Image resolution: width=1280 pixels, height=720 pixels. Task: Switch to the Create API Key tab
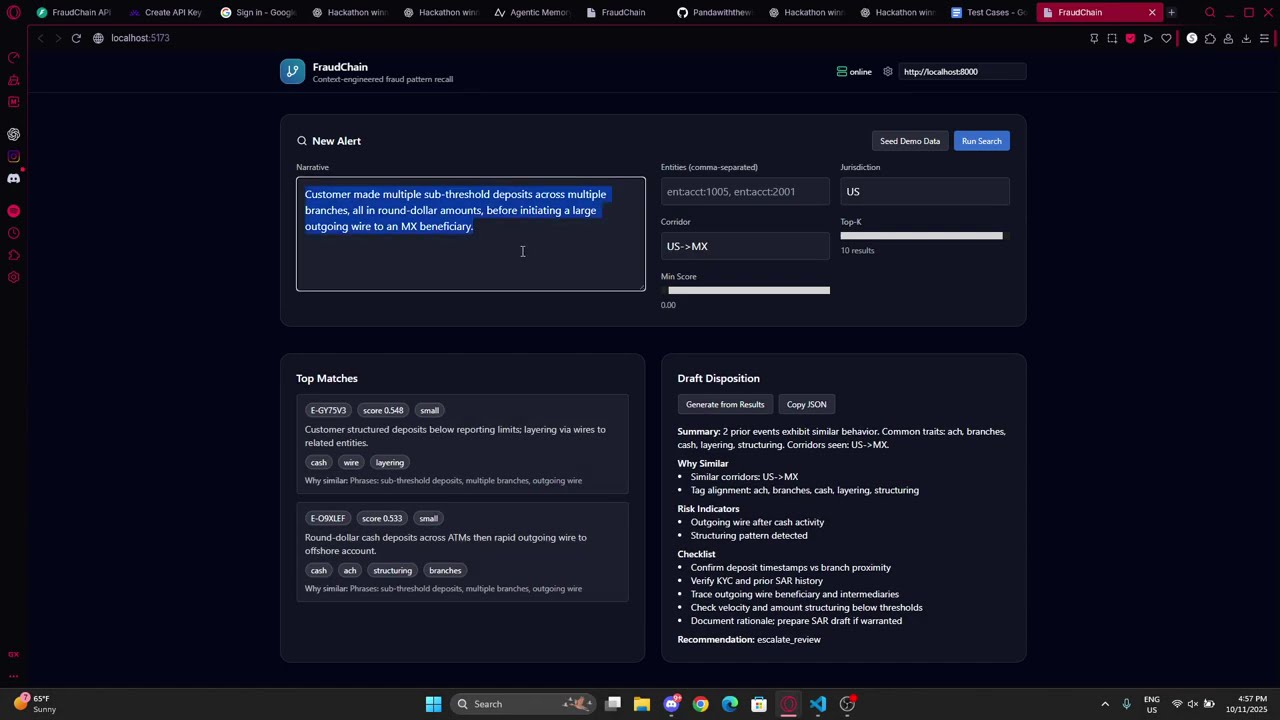(x=165, y=13)
